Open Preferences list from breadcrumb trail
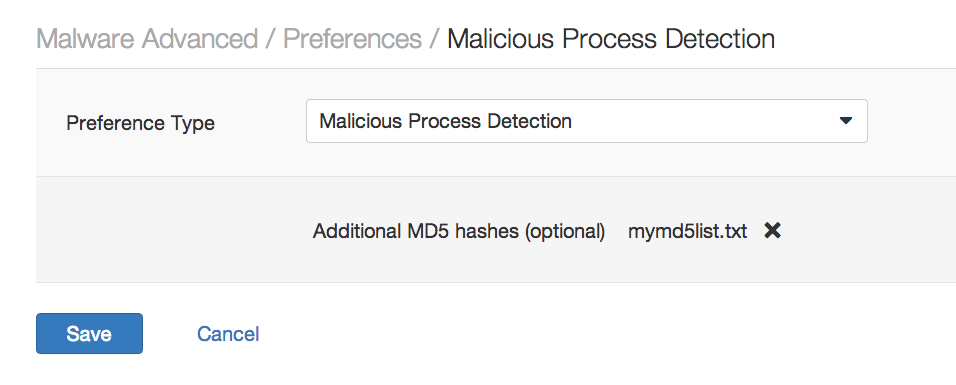Viewport: 956px width, 385px height. pos(352,39)
